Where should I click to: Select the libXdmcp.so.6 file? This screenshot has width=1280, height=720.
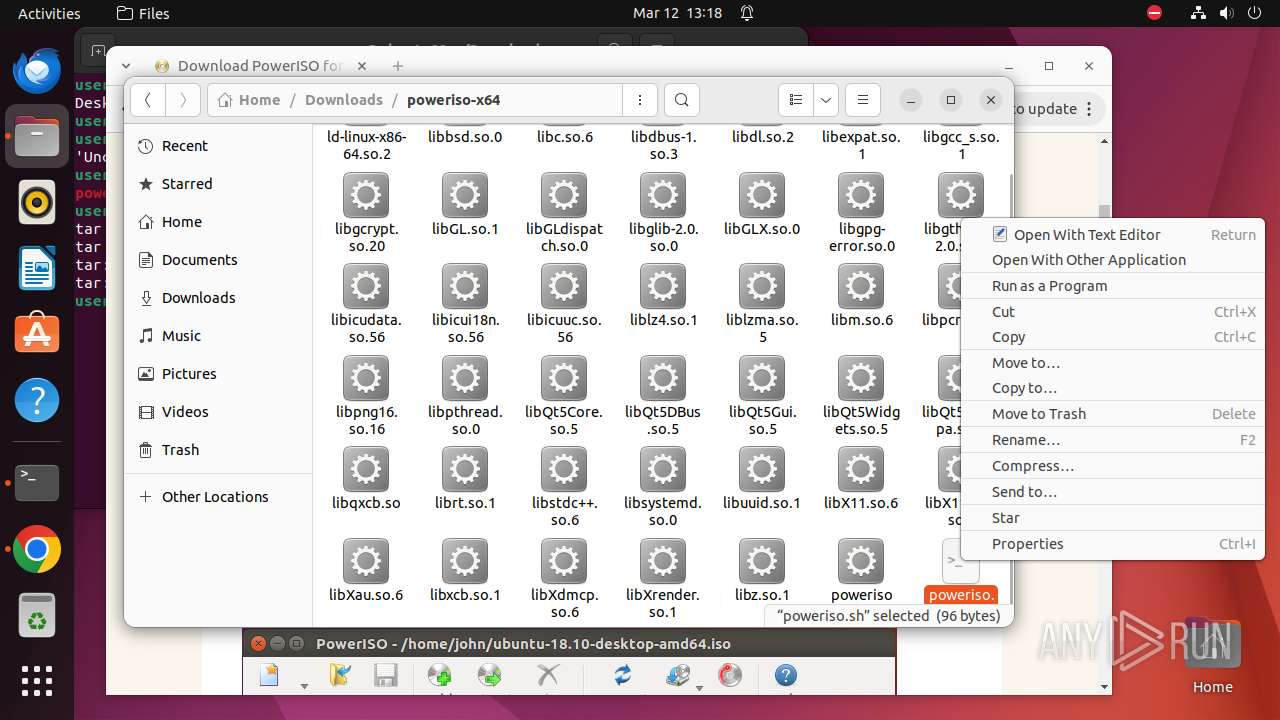click(564, 579)
